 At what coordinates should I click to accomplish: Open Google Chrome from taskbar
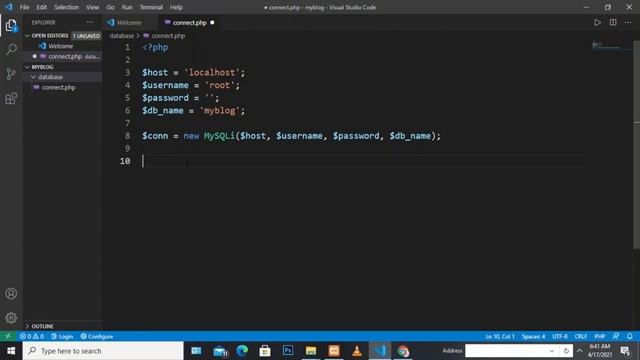pos(403,351)
